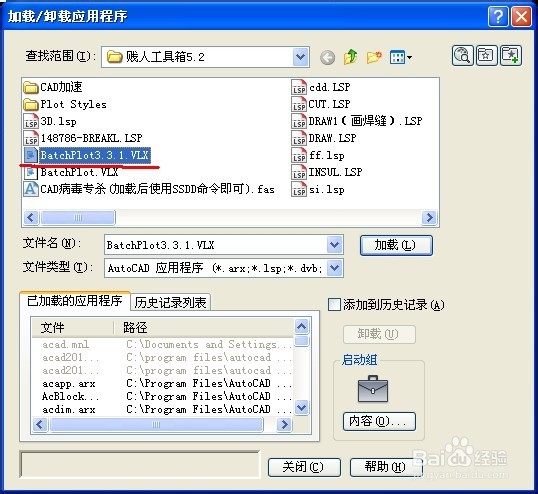Click the Startup Suite briefcase icon
Image resolution: width=538 pixels, height=494 pixels.
(373, 389)
